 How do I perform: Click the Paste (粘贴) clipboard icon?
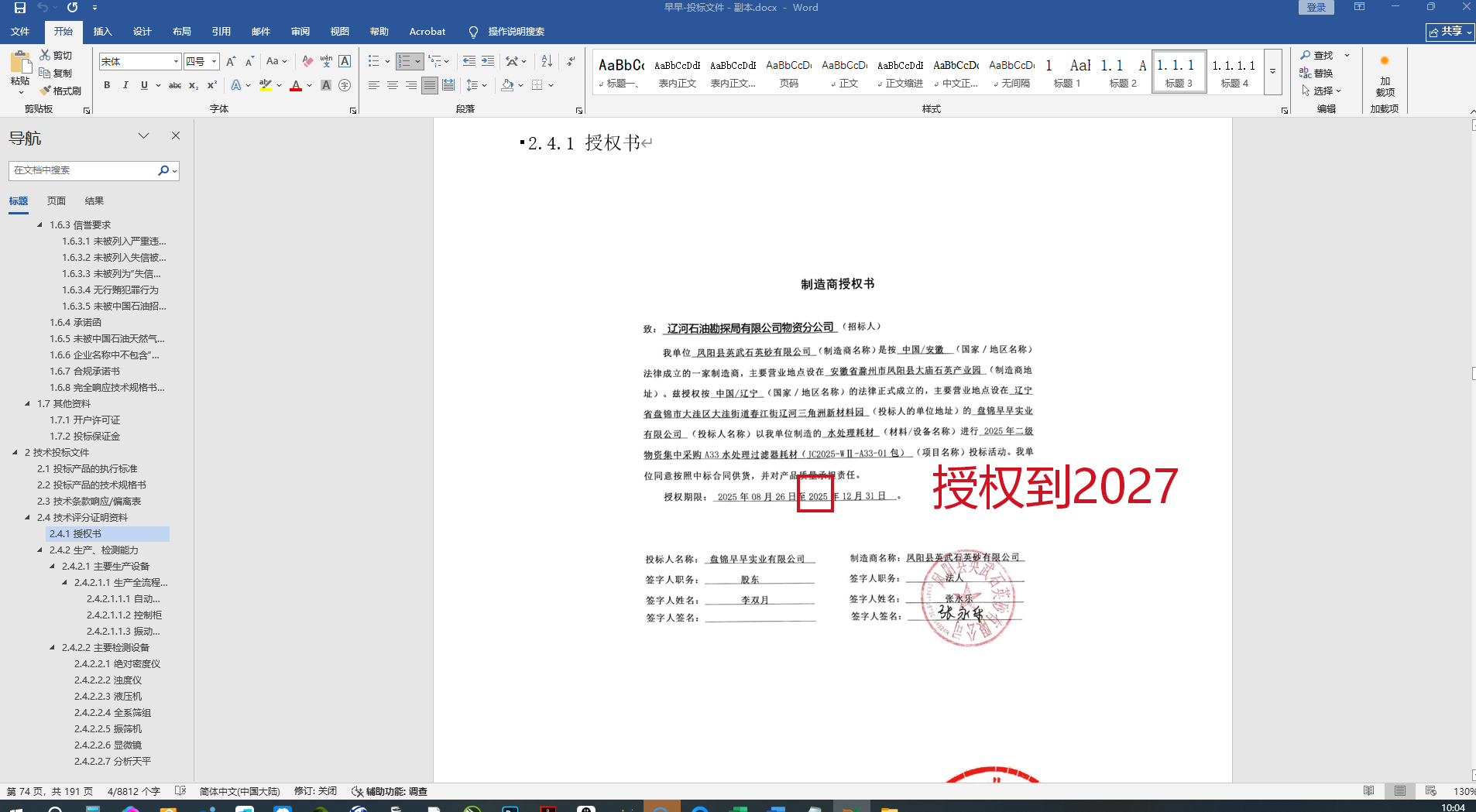point(20,63)
